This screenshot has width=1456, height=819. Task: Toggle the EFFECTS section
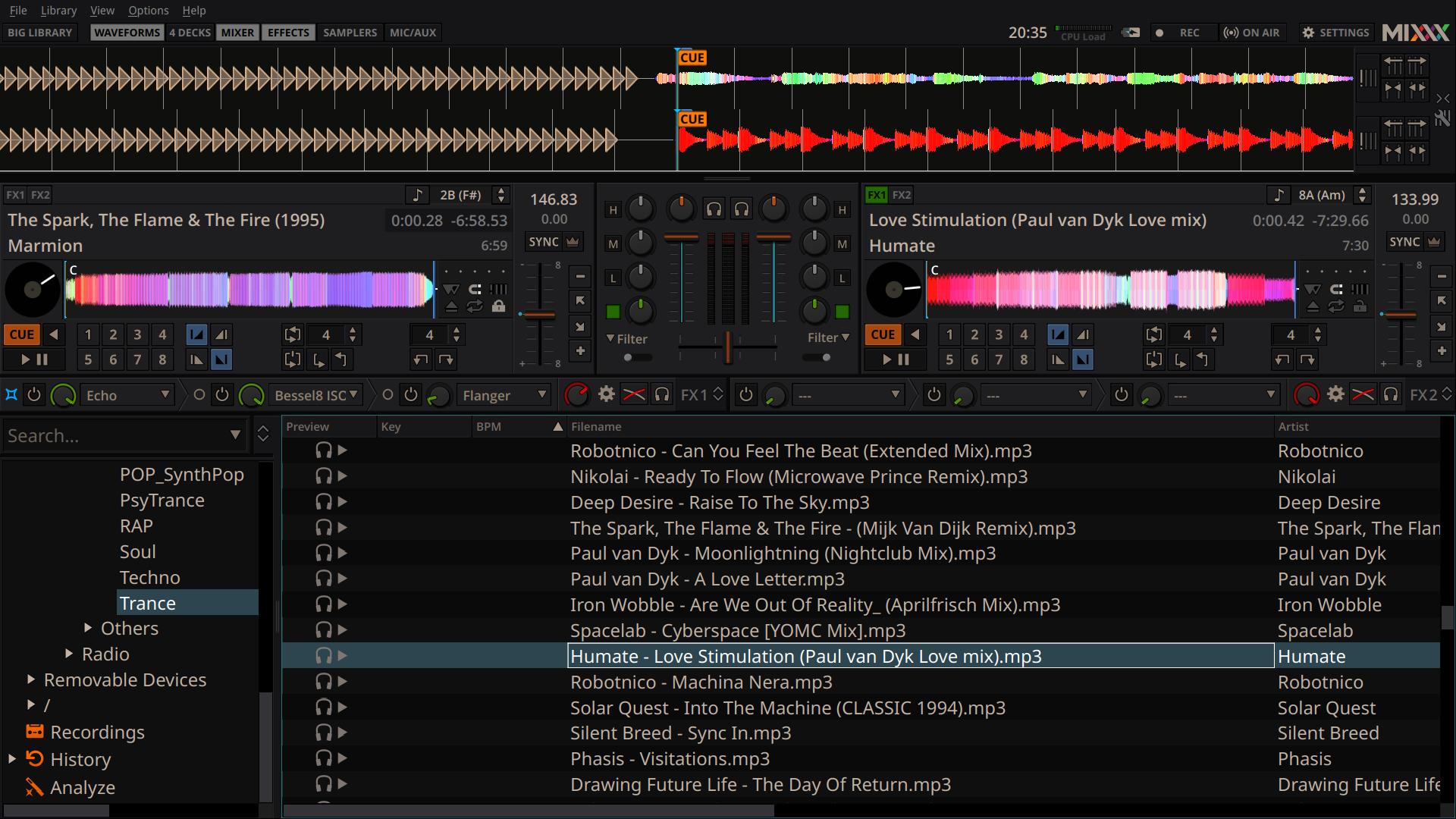pyautogui.click(x=288, y=33)
